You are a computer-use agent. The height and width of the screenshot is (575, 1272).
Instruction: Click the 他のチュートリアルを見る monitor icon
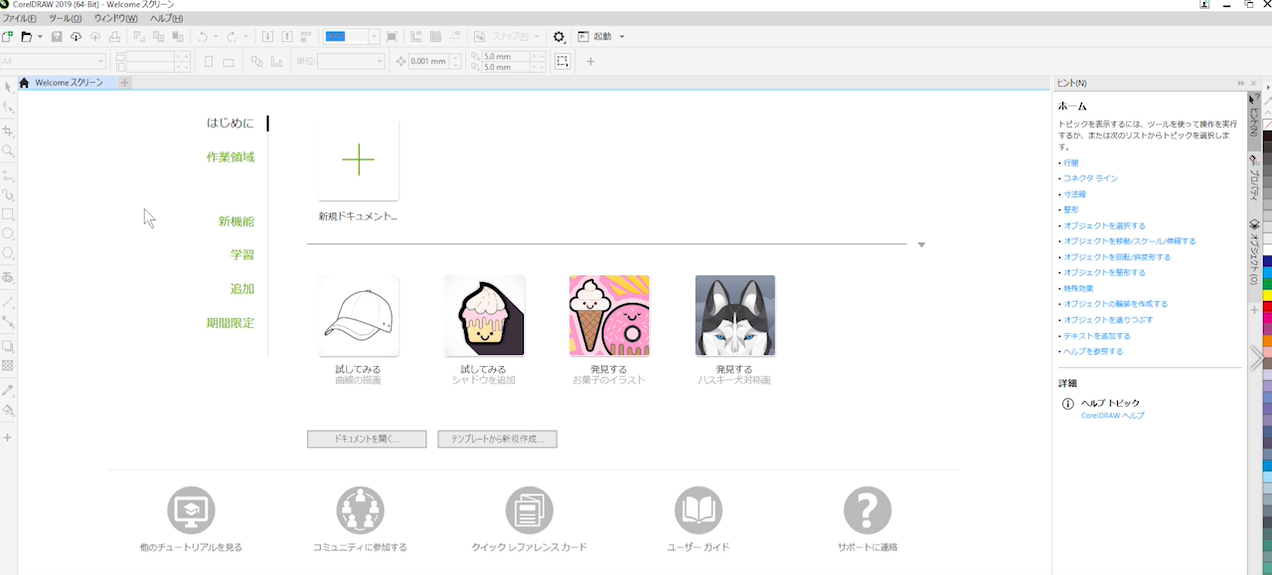(x=191, y=511)
